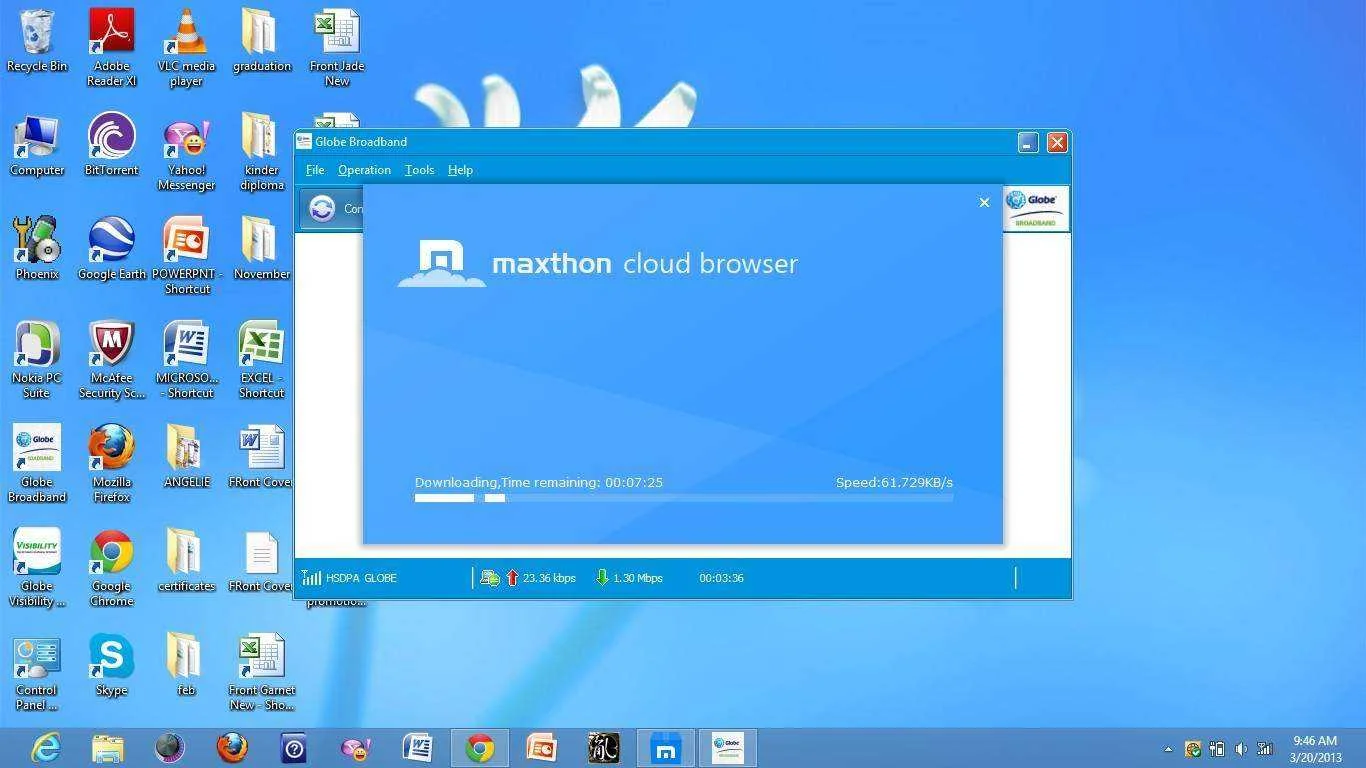Open the File menu in Globe Broadband
Screen dimensions: 1366x768
click(315, 170)
